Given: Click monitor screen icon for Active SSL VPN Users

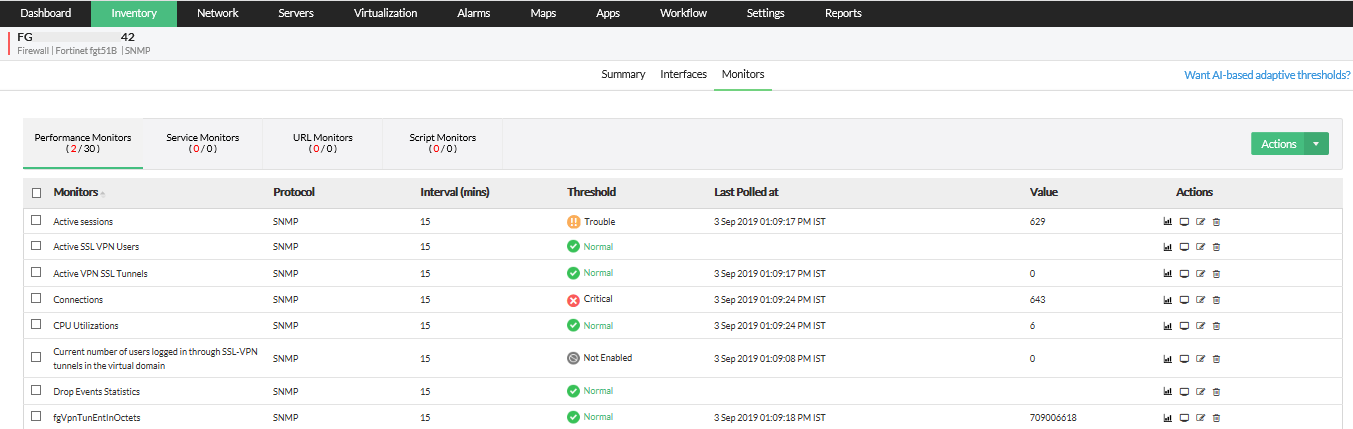Looking at the screenshot, I should 1184,247.
